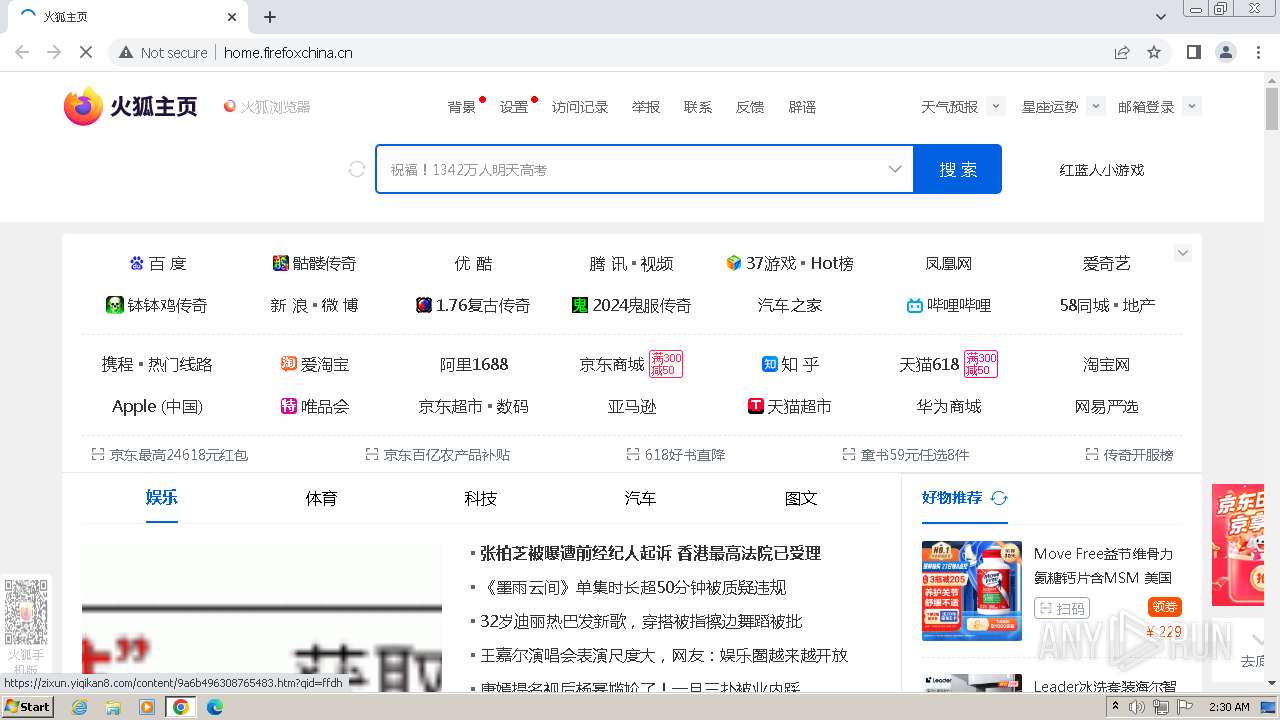Click the Move Free product thumbnail
Image resolution: width=1280 pixels, height=720 pixels.
tap(972, 591)
